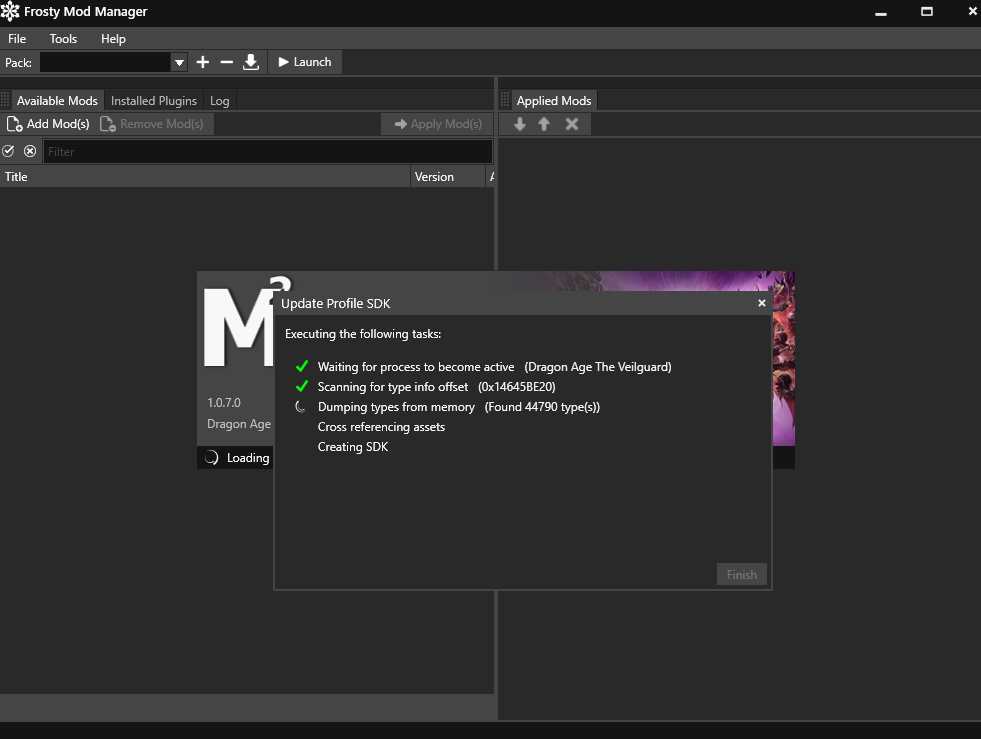Click the Available Mods panel drag grip
This screenshot has height=739, width=981.
[6, 100]
